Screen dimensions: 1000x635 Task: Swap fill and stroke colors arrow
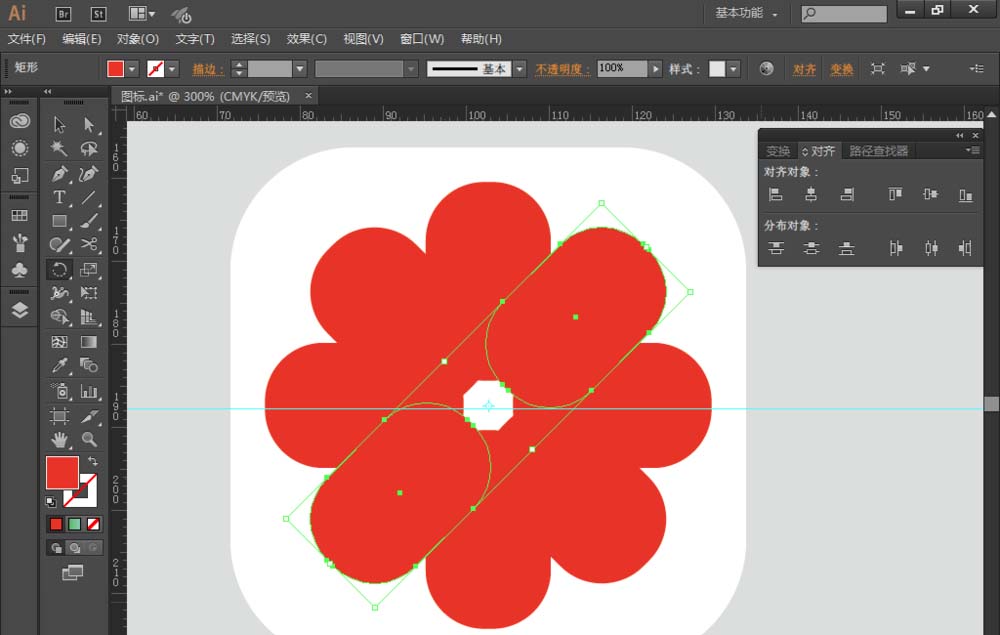point(92,461)
